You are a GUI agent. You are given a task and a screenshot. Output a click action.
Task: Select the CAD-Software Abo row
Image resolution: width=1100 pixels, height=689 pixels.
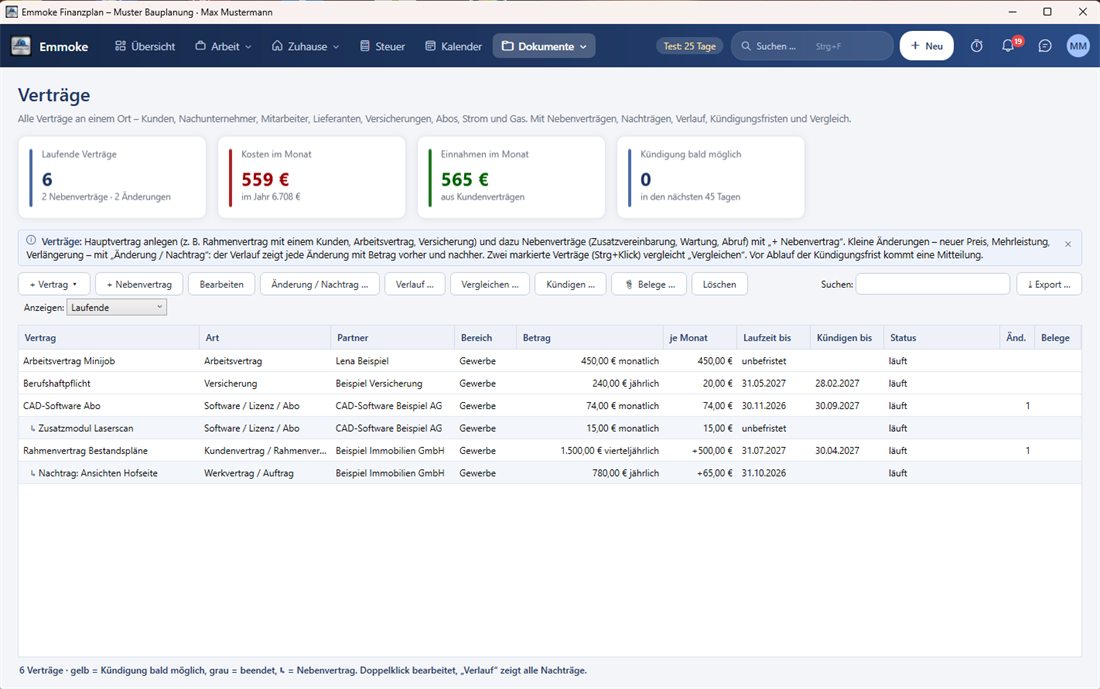[x=549, y=406]
